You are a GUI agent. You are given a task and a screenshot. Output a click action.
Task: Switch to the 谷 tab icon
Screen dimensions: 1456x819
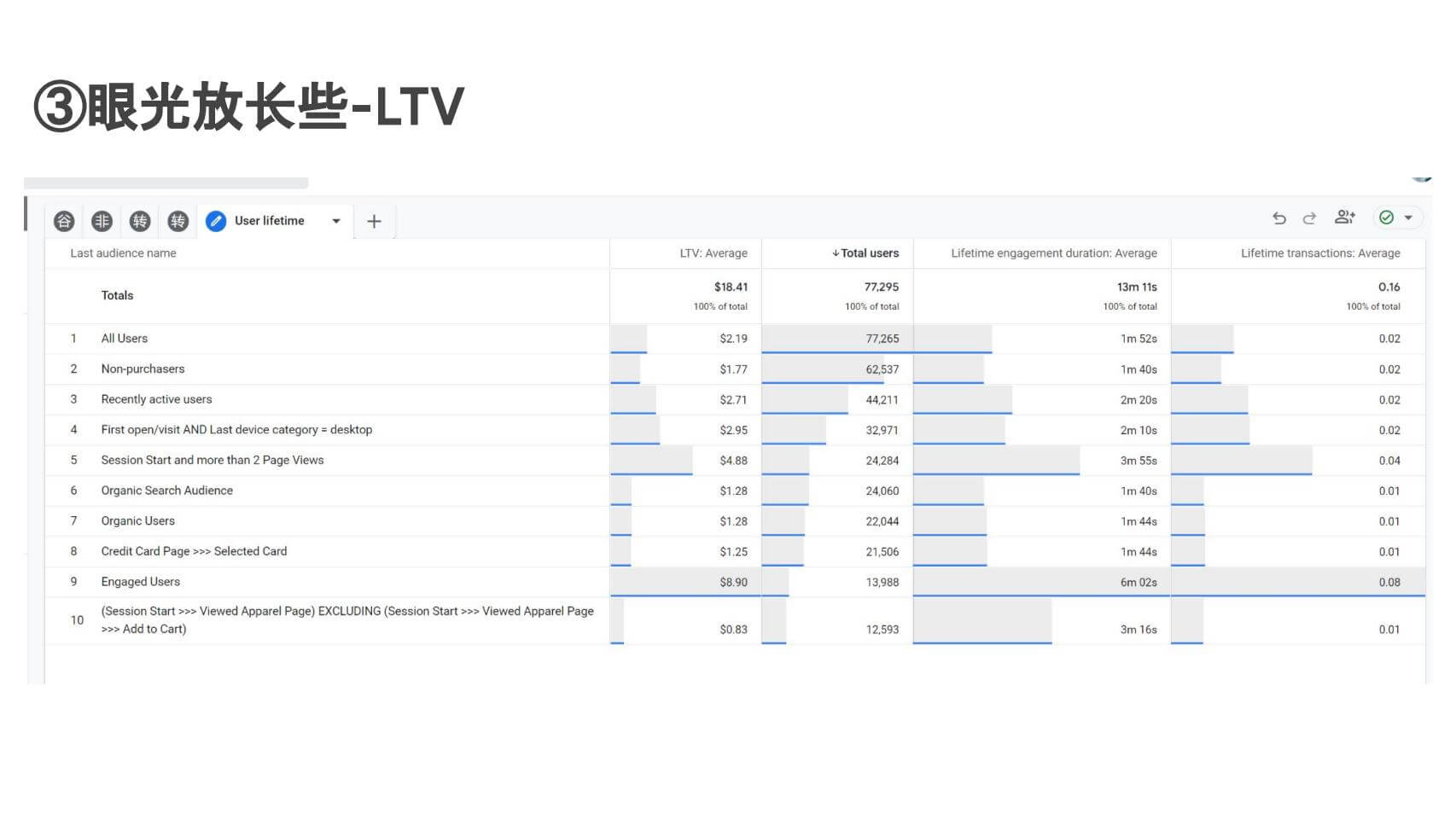[x=64, y=222]
